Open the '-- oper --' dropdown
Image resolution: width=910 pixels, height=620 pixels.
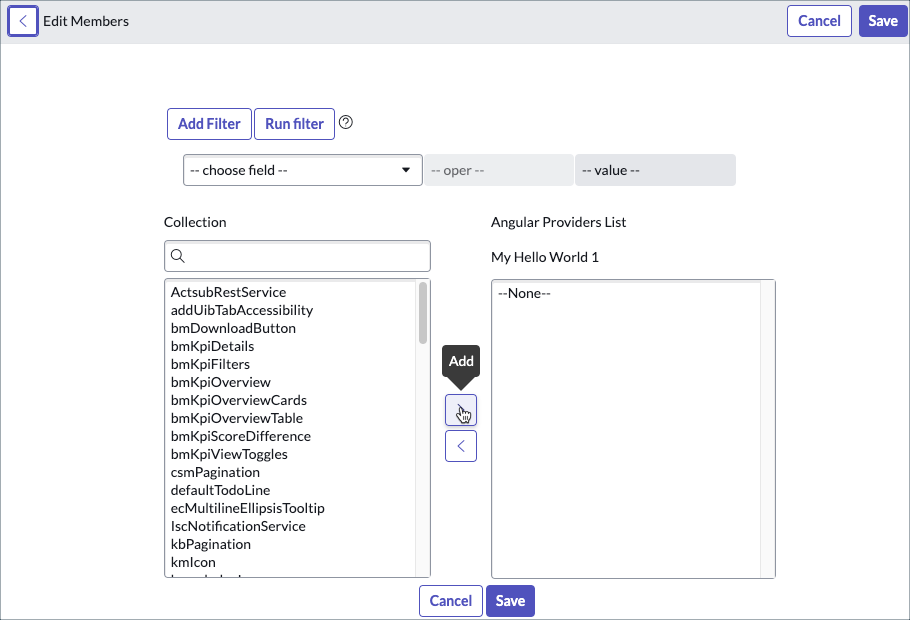[498, 170]
